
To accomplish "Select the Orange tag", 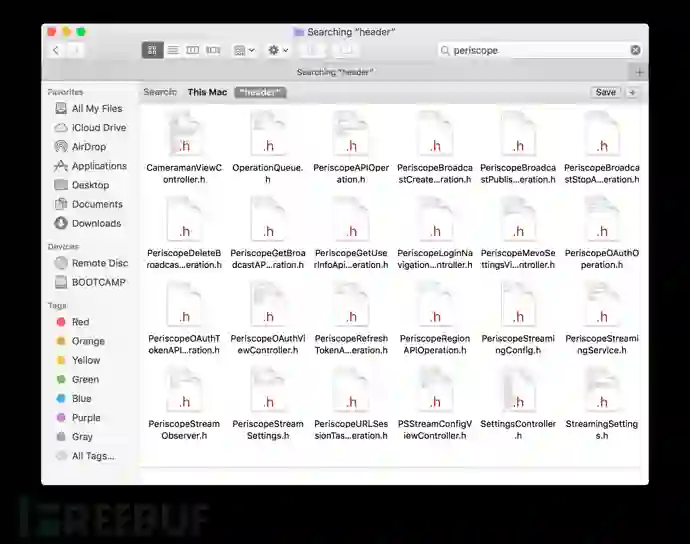I will point(81,341).
